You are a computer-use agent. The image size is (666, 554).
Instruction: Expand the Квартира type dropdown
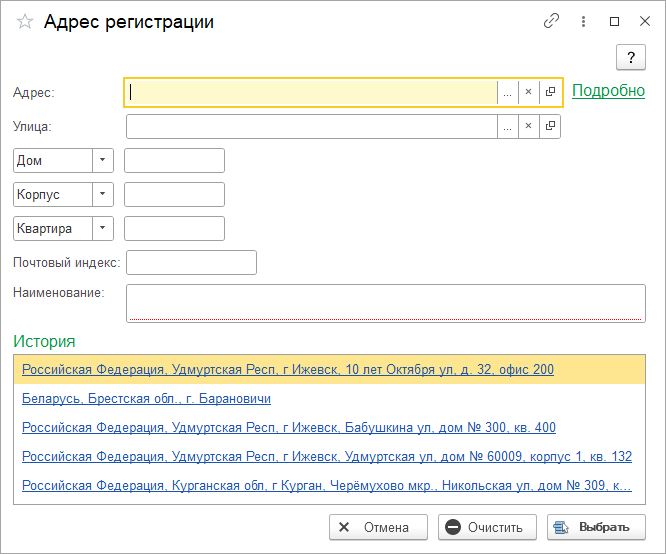coord(103,228)
